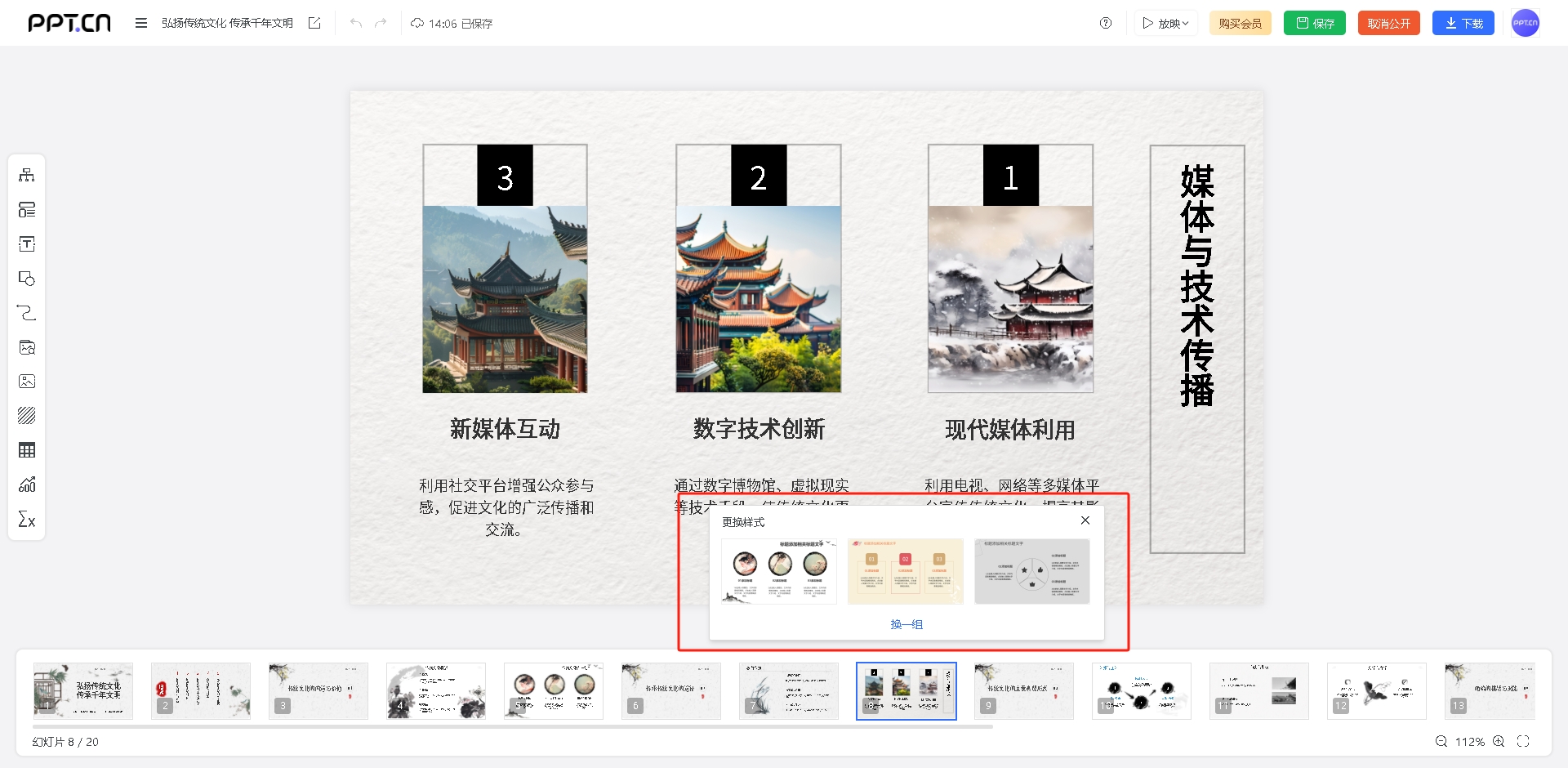Close the 更换样式 popup
The image size is (1568, 768).
(1085, 520)
